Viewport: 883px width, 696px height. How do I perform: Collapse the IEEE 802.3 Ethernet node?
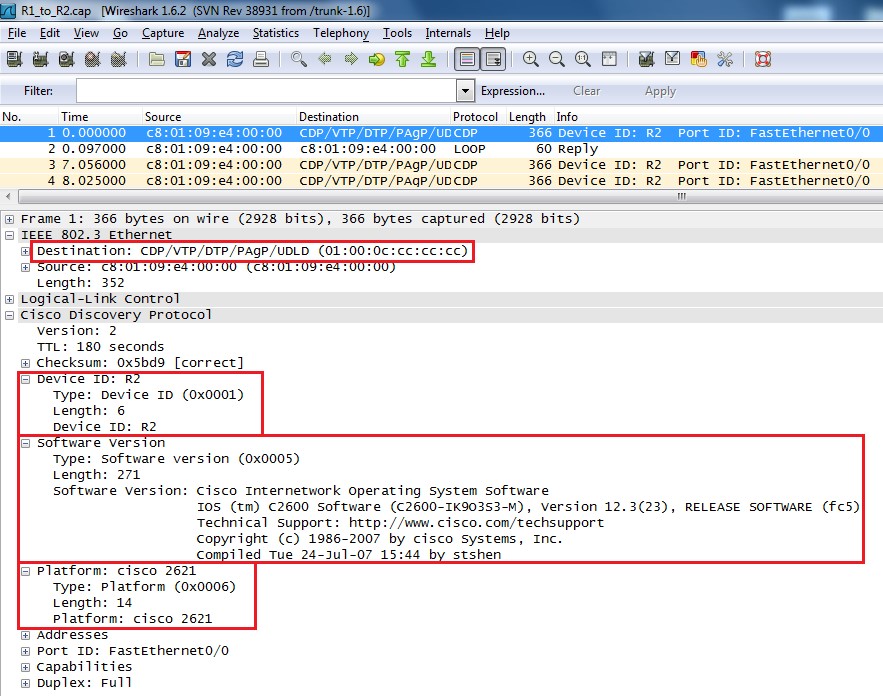point(10,235)
